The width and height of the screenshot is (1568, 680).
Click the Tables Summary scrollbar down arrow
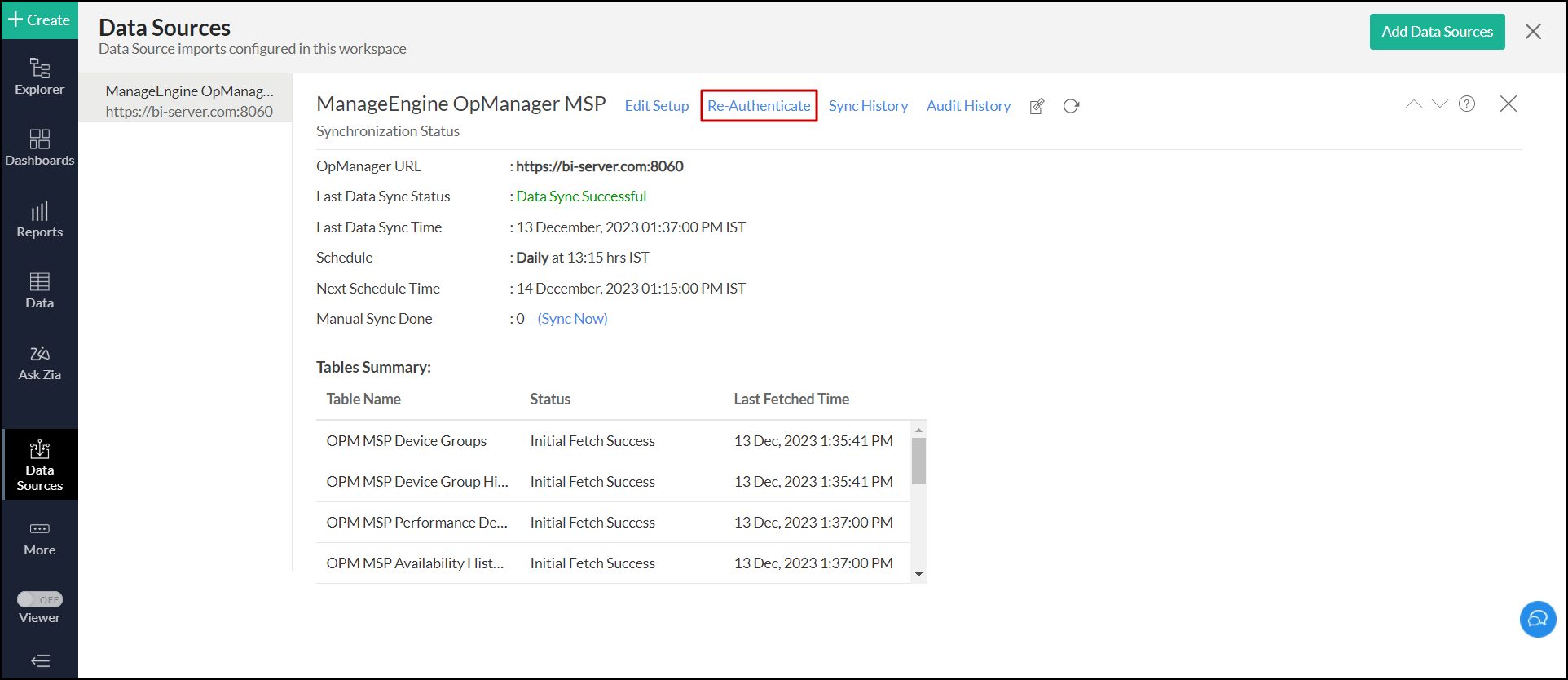[918, 574]
